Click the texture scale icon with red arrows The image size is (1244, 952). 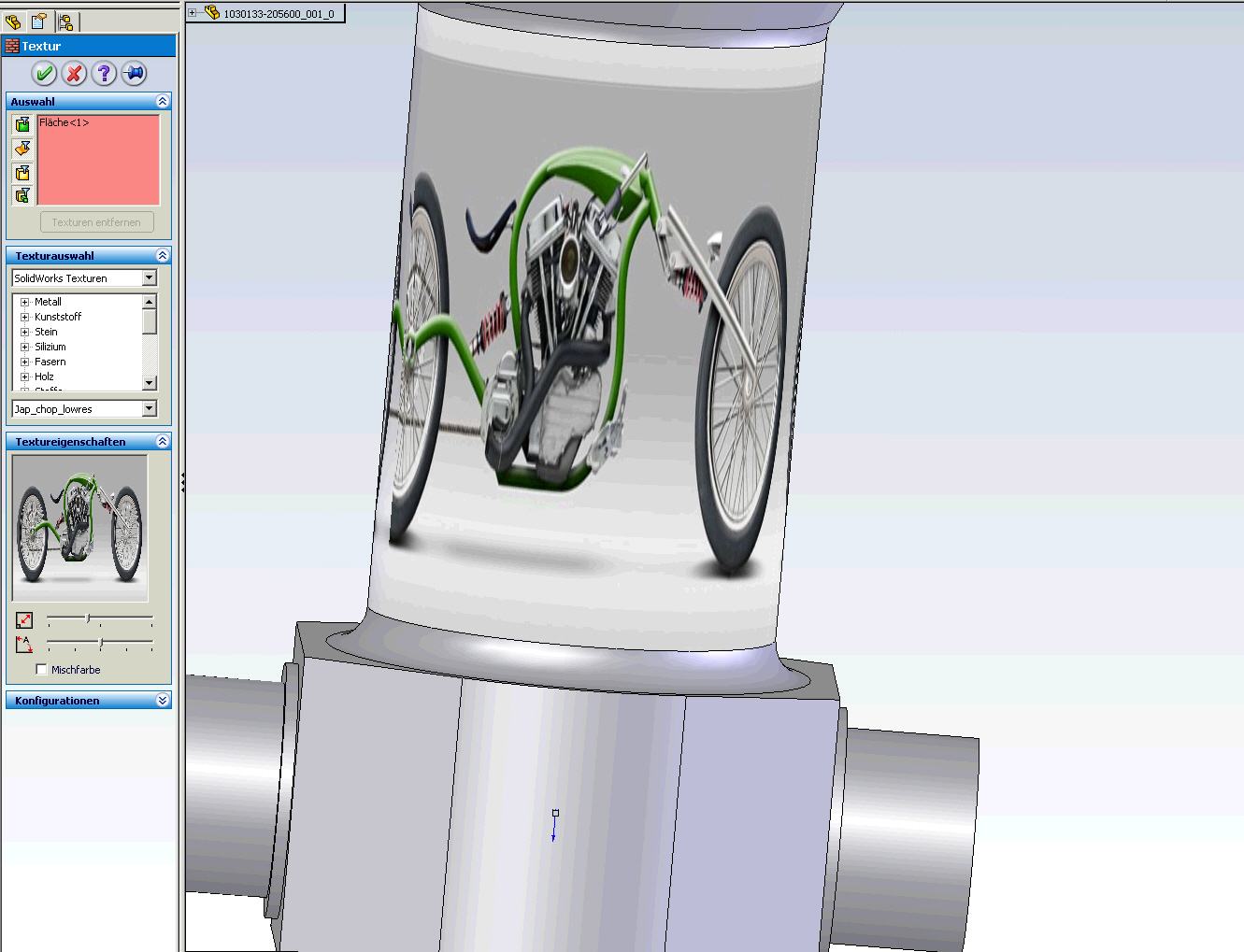(24, 620)
